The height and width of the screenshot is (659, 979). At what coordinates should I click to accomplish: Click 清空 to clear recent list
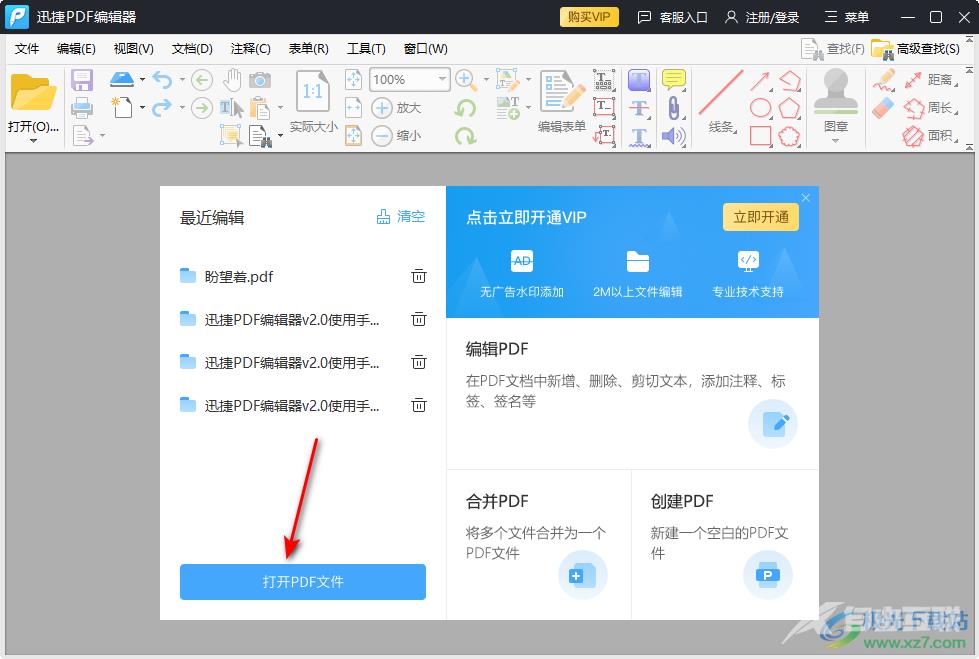pos(400,217)
